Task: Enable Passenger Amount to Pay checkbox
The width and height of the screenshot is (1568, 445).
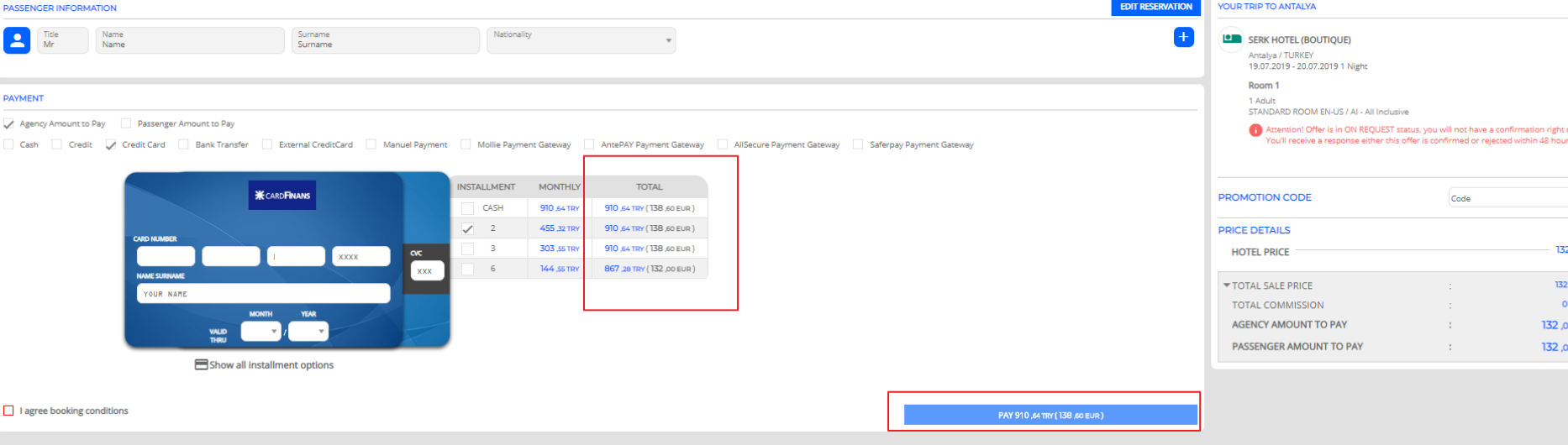Action: point(126,123)
